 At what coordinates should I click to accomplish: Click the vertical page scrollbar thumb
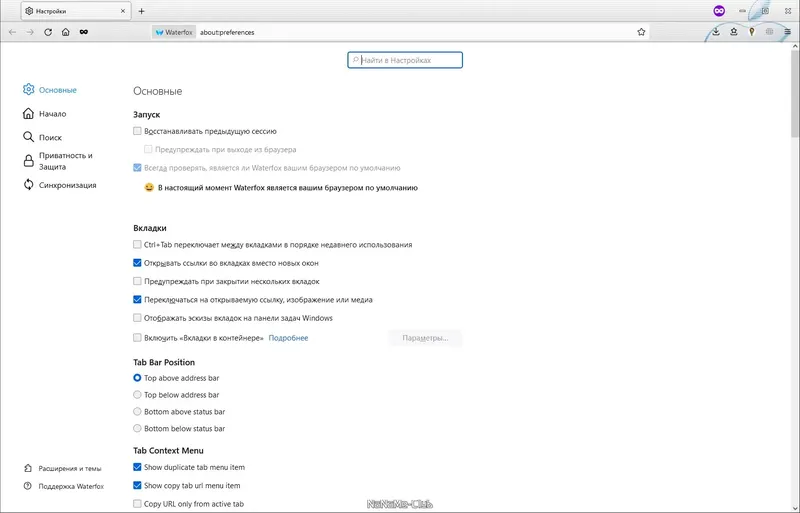[x=795, y=93]
